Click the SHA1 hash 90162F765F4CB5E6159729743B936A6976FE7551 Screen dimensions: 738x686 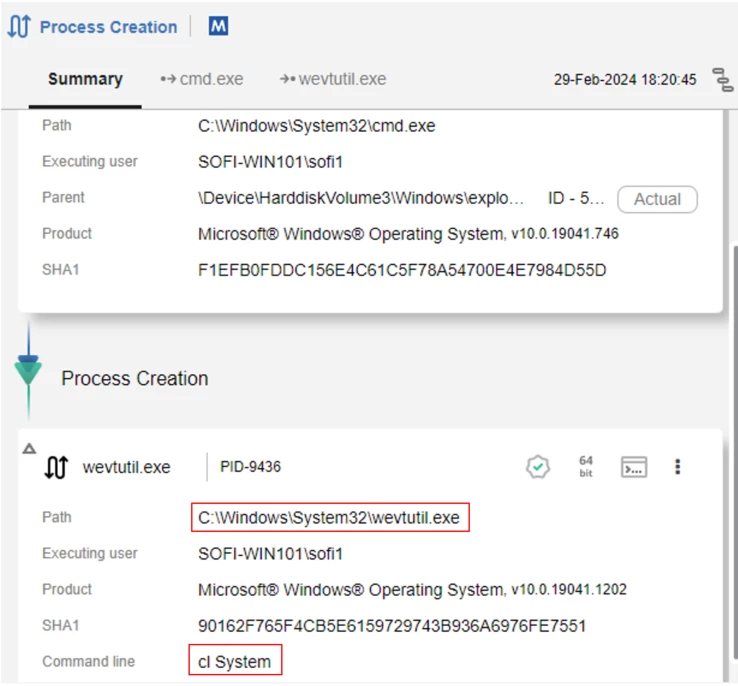coord(392,626)
